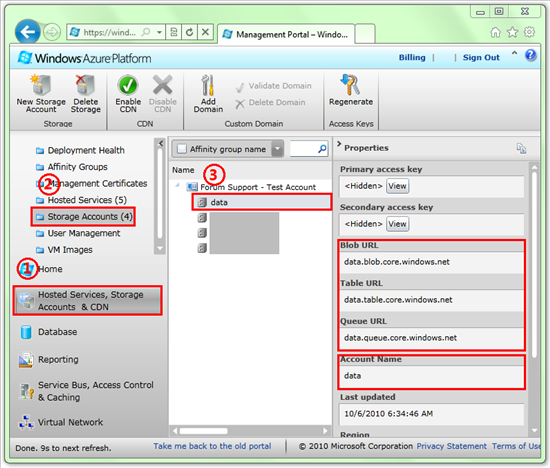Click the browser stop X icon

coord(206,32)
